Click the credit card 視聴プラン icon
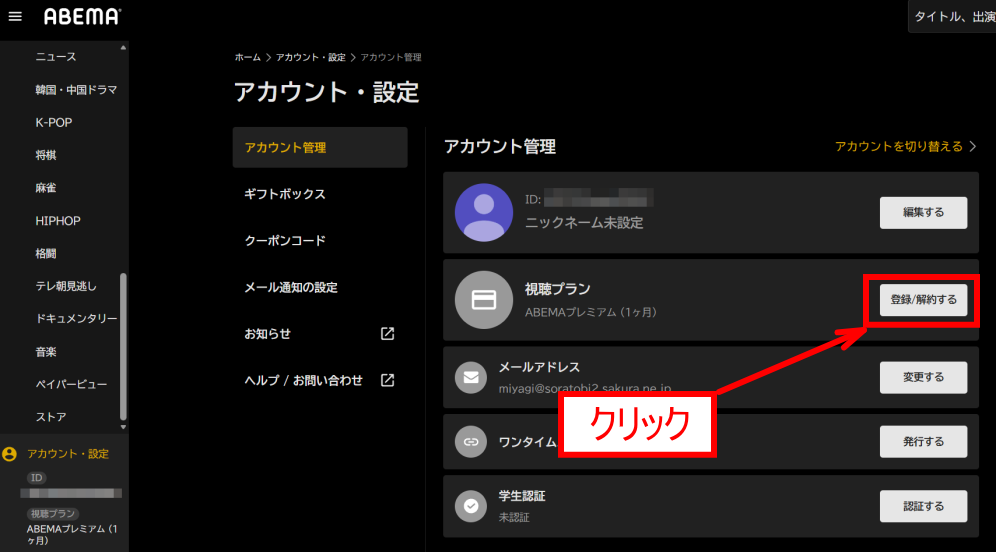996x552 pixels. pyautogui.click(x=484, y=300)
